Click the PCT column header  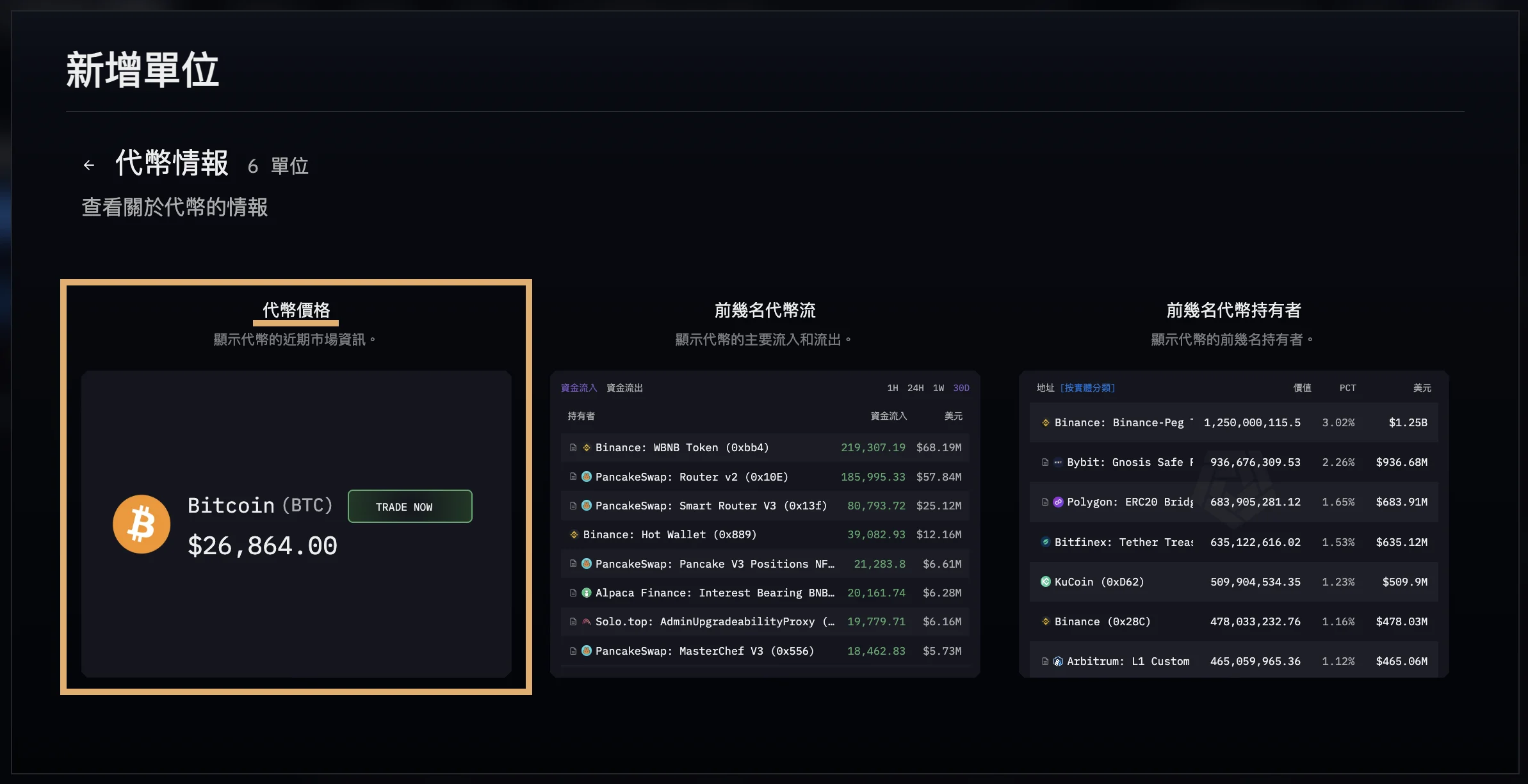point(1347,388)
